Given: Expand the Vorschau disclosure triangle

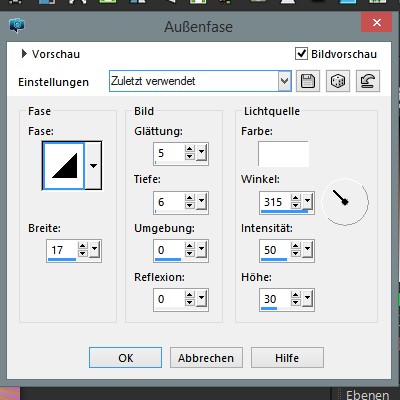Looking at the screenshot, I should pyautogui.click(x=24, y=54).
